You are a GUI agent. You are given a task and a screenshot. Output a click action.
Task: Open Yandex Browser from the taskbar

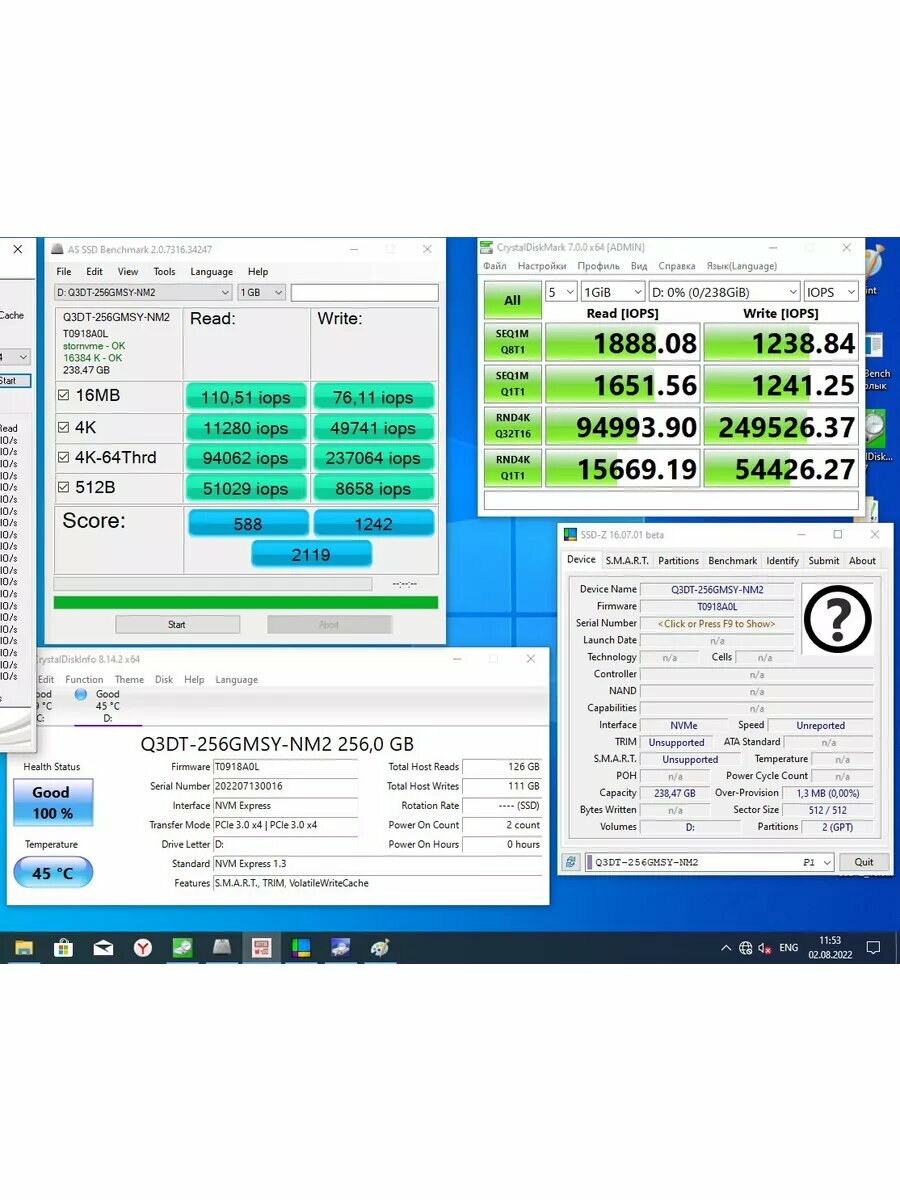143,947
